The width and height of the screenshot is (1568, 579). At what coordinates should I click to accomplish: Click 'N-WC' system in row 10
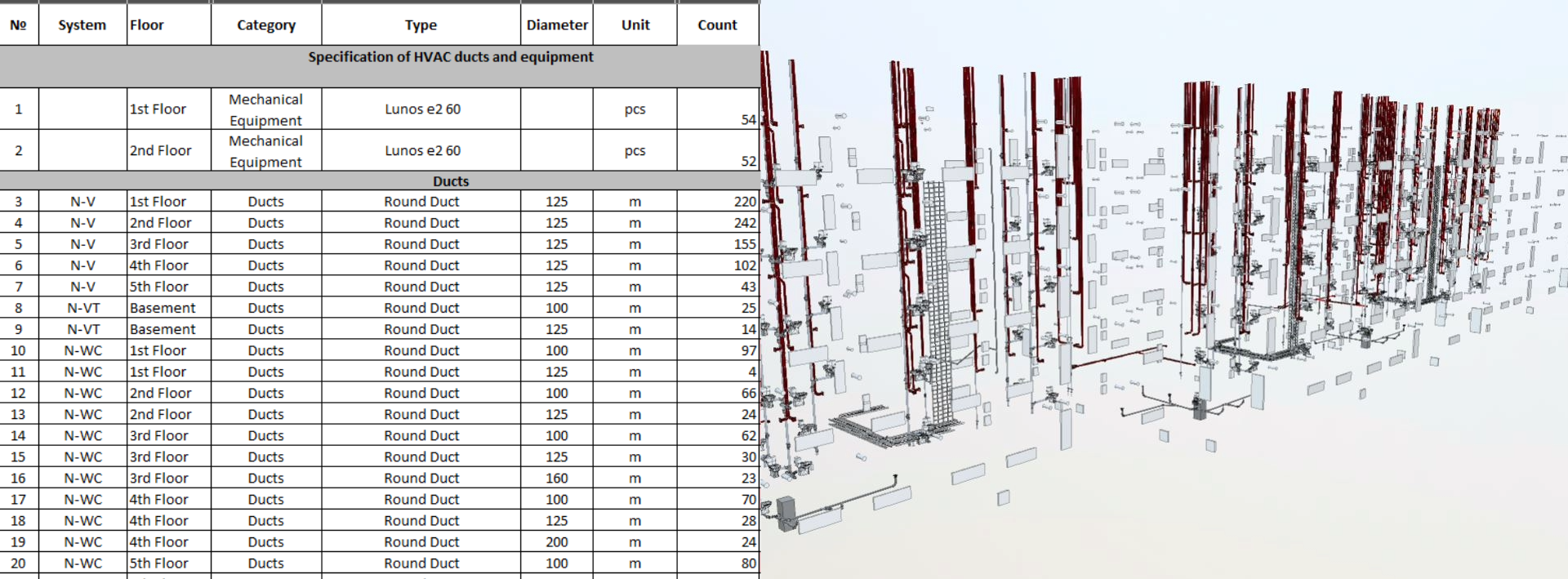pos(83,350)
